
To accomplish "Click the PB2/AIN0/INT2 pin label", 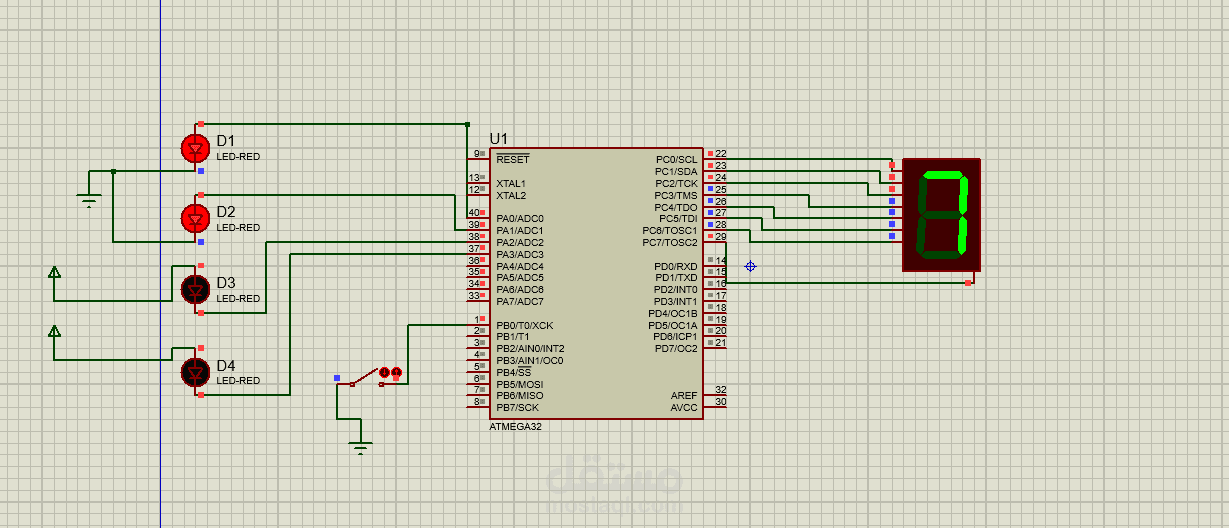I will coord(530,349).
